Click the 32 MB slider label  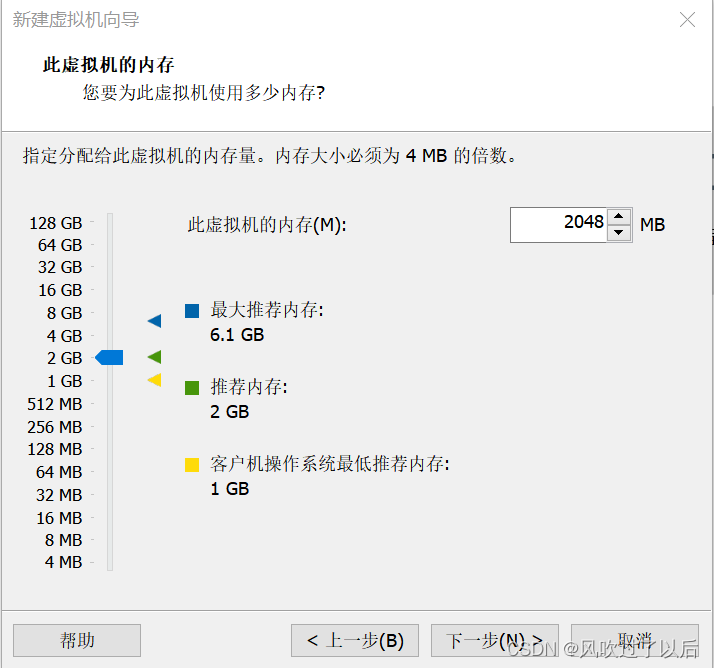tap(59, 495)
